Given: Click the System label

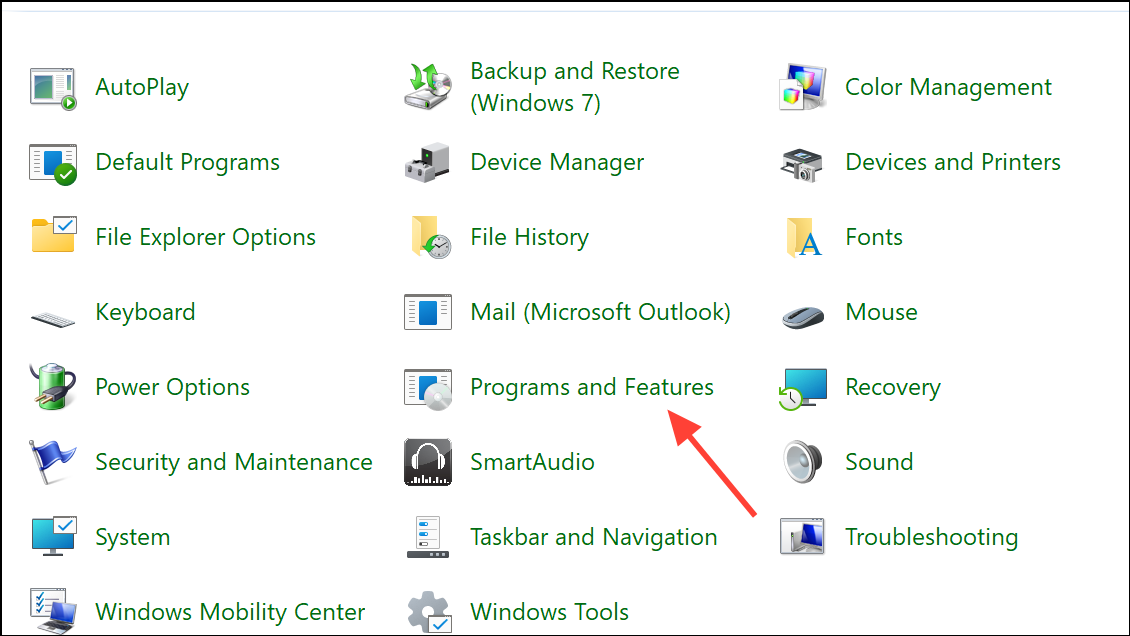Looking at the screenshot, I should tap(133, 537).
